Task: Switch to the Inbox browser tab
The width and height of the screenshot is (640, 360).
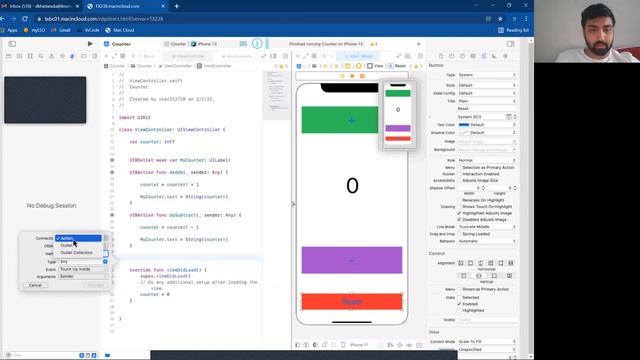Action: coord(40,6)
